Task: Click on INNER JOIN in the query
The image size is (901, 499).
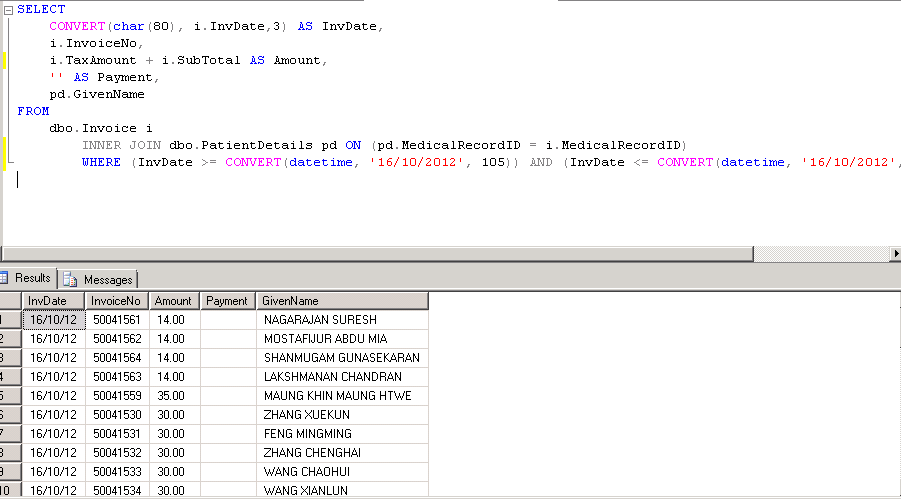Action: pos(122,145)
